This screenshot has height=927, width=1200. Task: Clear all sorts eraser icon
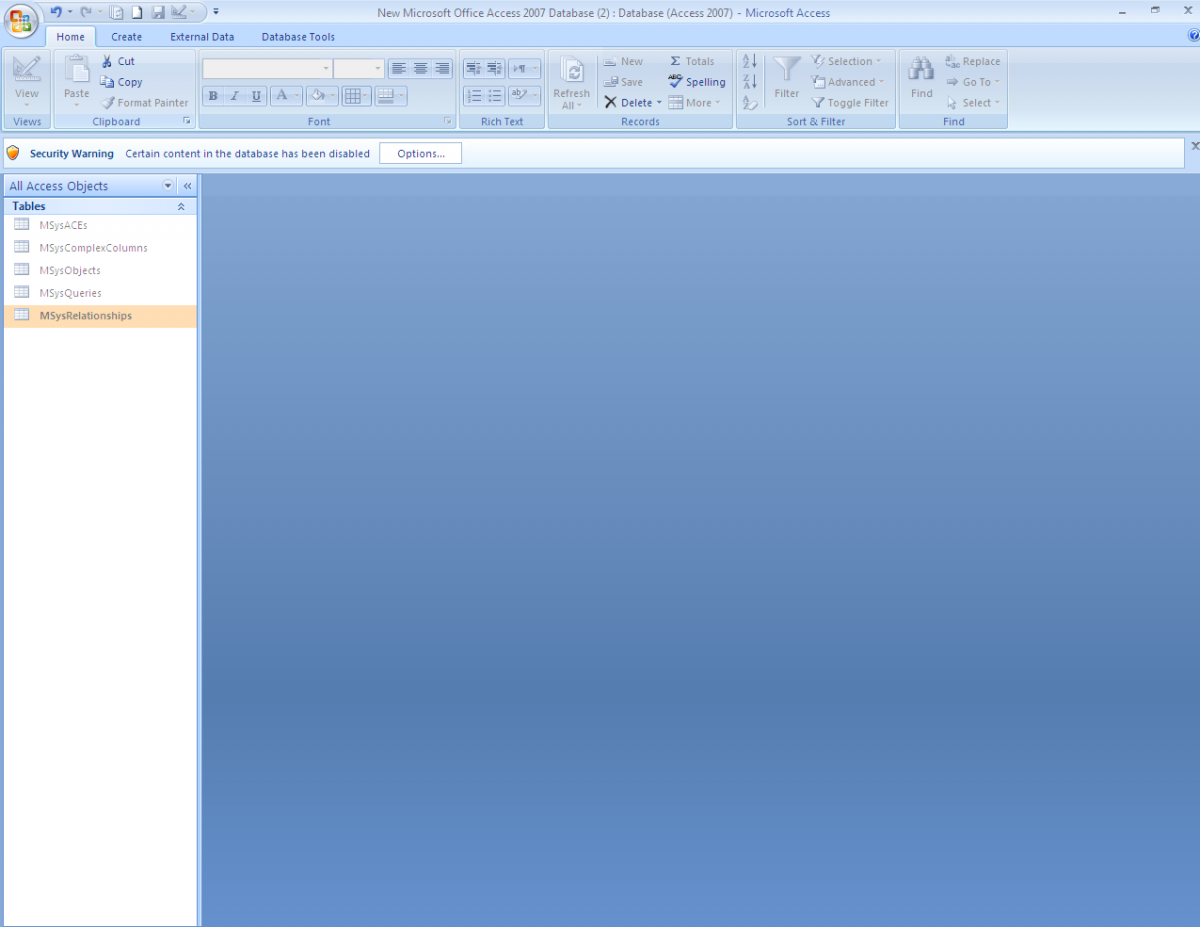pos(750,103)
